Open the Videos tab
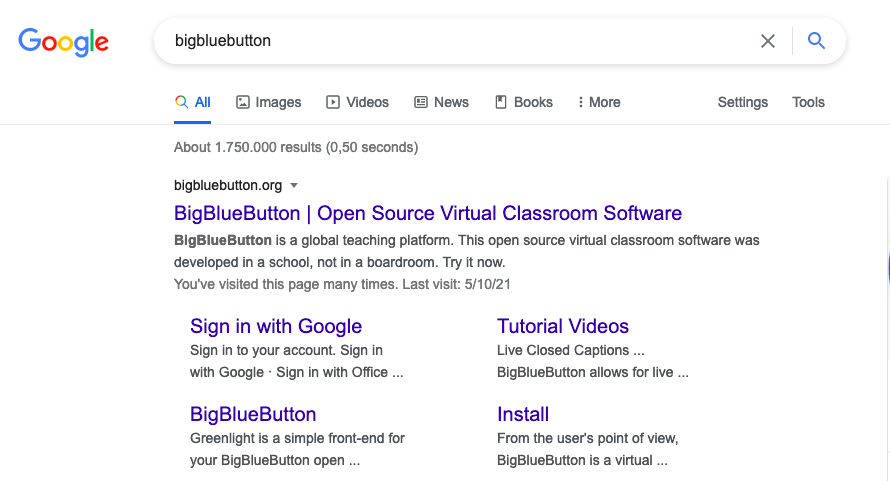This screenshot has width=890, height=481. point(358,102)
